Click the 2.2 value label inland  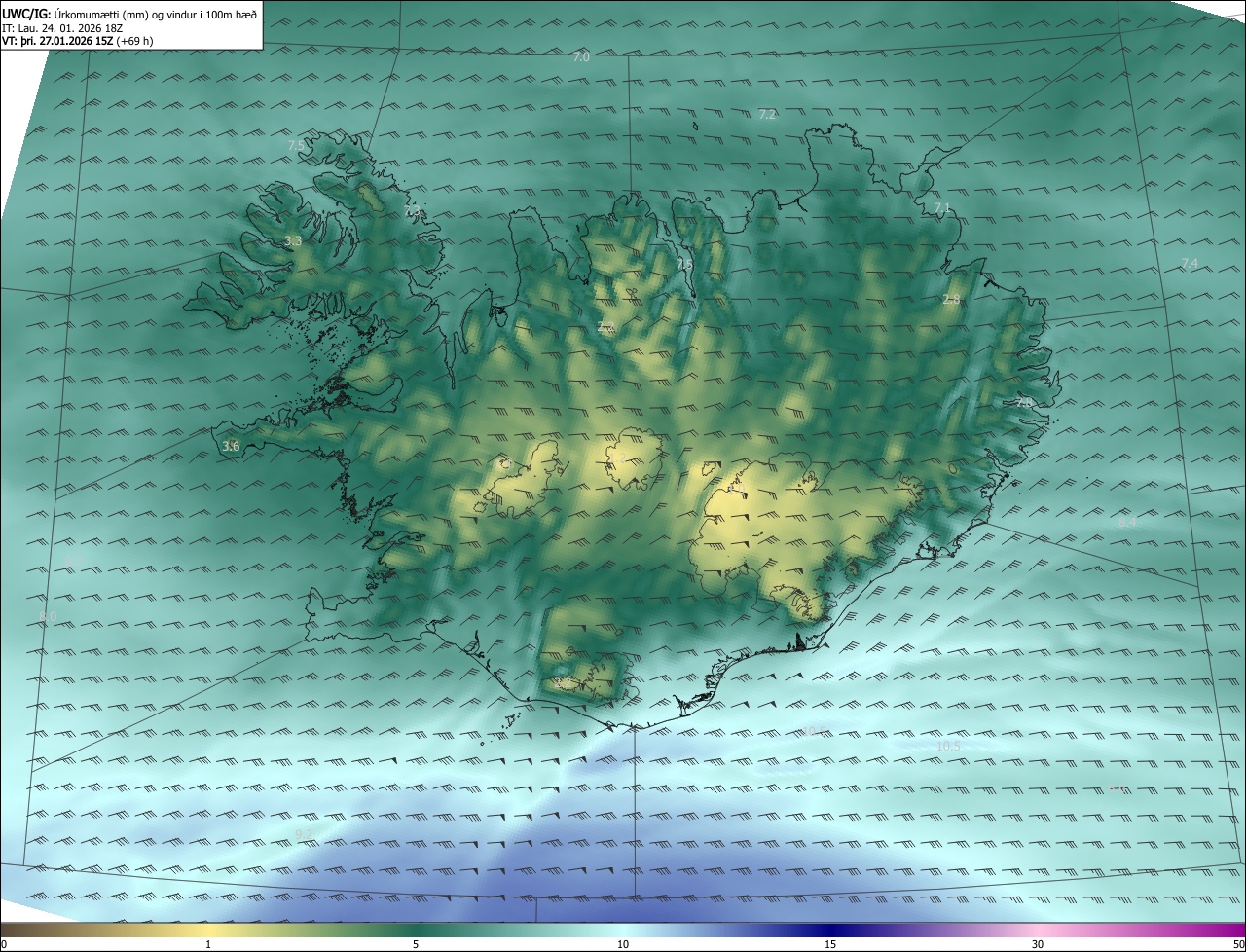point(605,328)
